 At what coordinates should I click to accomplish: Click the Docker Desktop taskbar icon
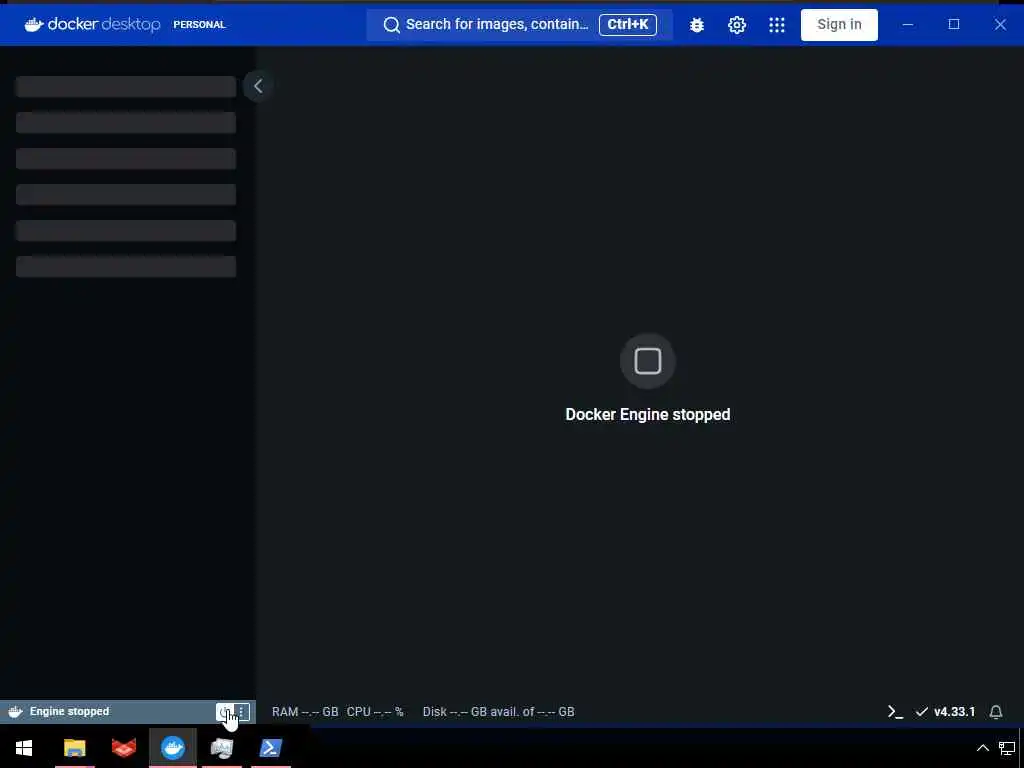tap(173, 748)
